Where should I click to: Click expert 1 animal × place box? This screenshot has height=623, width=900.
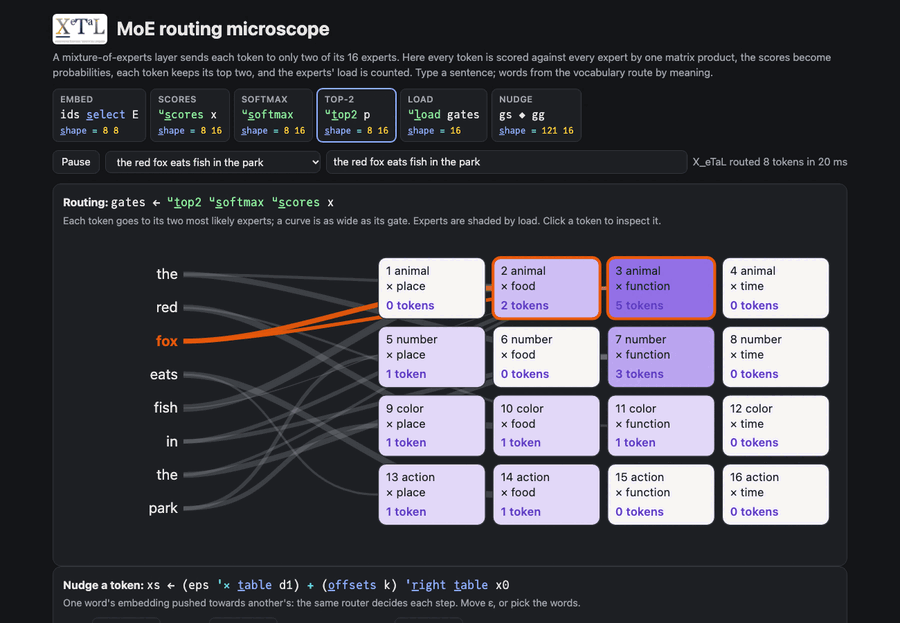[x=432, y=288]
